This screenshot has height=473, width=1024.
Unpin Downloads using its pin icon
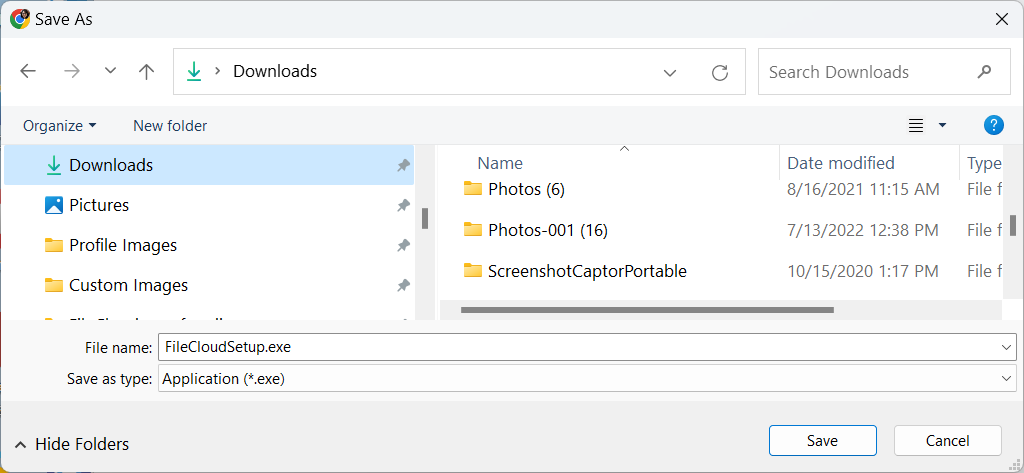tap(403, 165)
